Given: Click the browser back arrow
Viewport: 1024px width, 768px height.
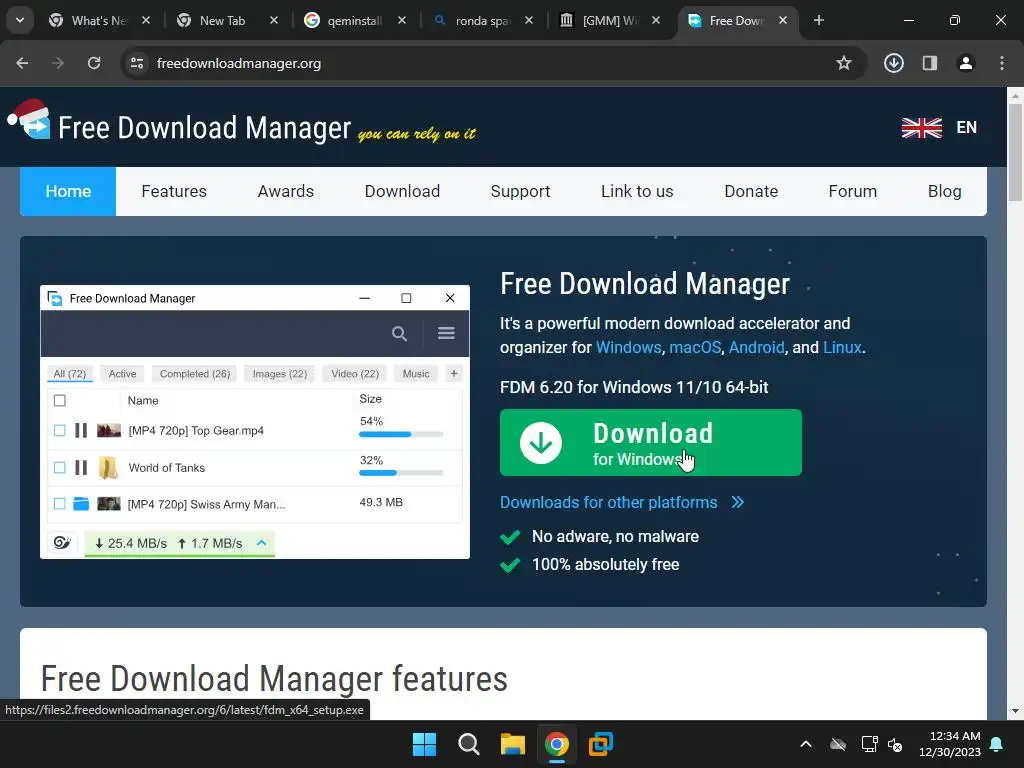Looking at the screenshot, I should [22, 63].
